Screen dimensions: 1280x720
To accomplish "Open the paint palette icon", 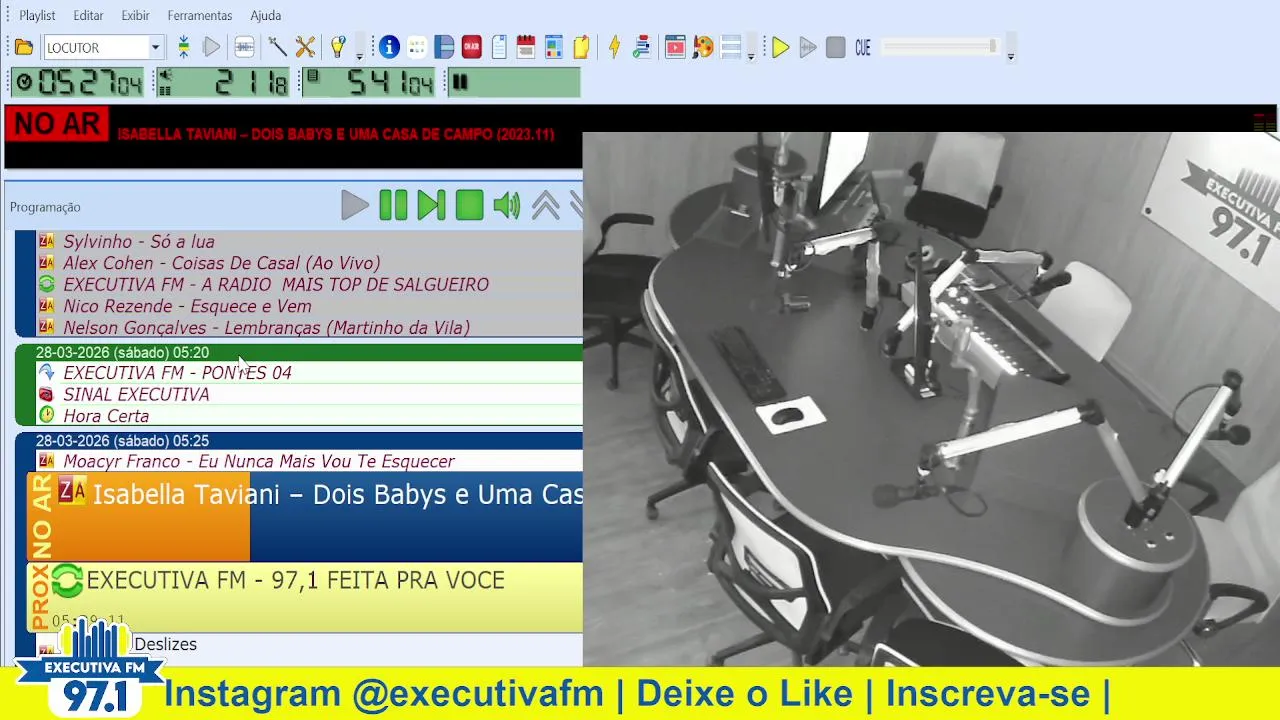I will click(703, 47).
